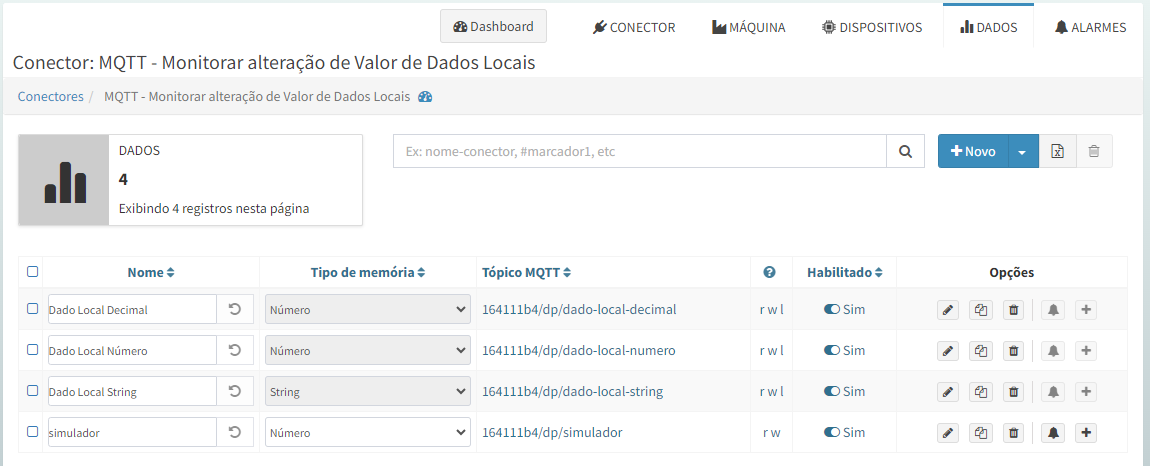Switch to the MÁQUINA tab
This screenshot has width=1150, height=466.
point(749,28)
